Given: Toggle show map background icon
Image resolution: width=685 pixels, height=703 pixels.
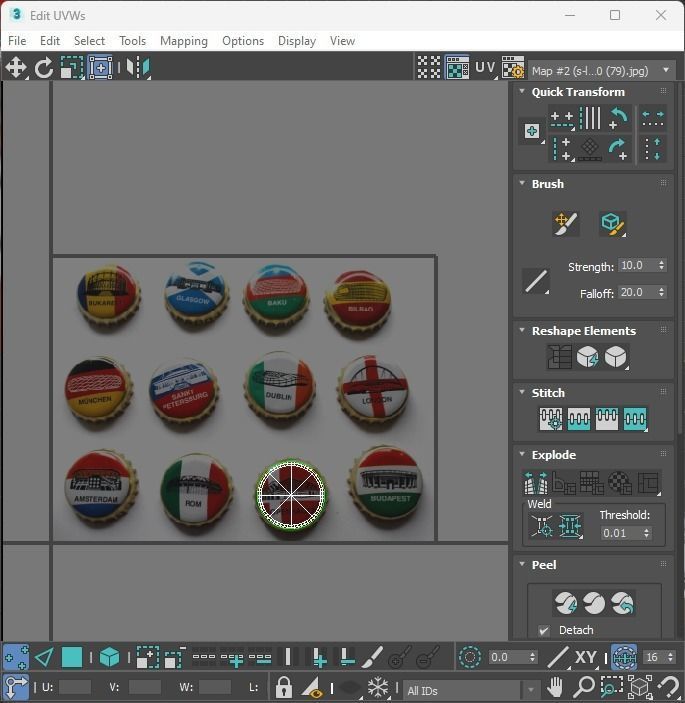Looking at the screenshot, I should [x=457, y=67].
